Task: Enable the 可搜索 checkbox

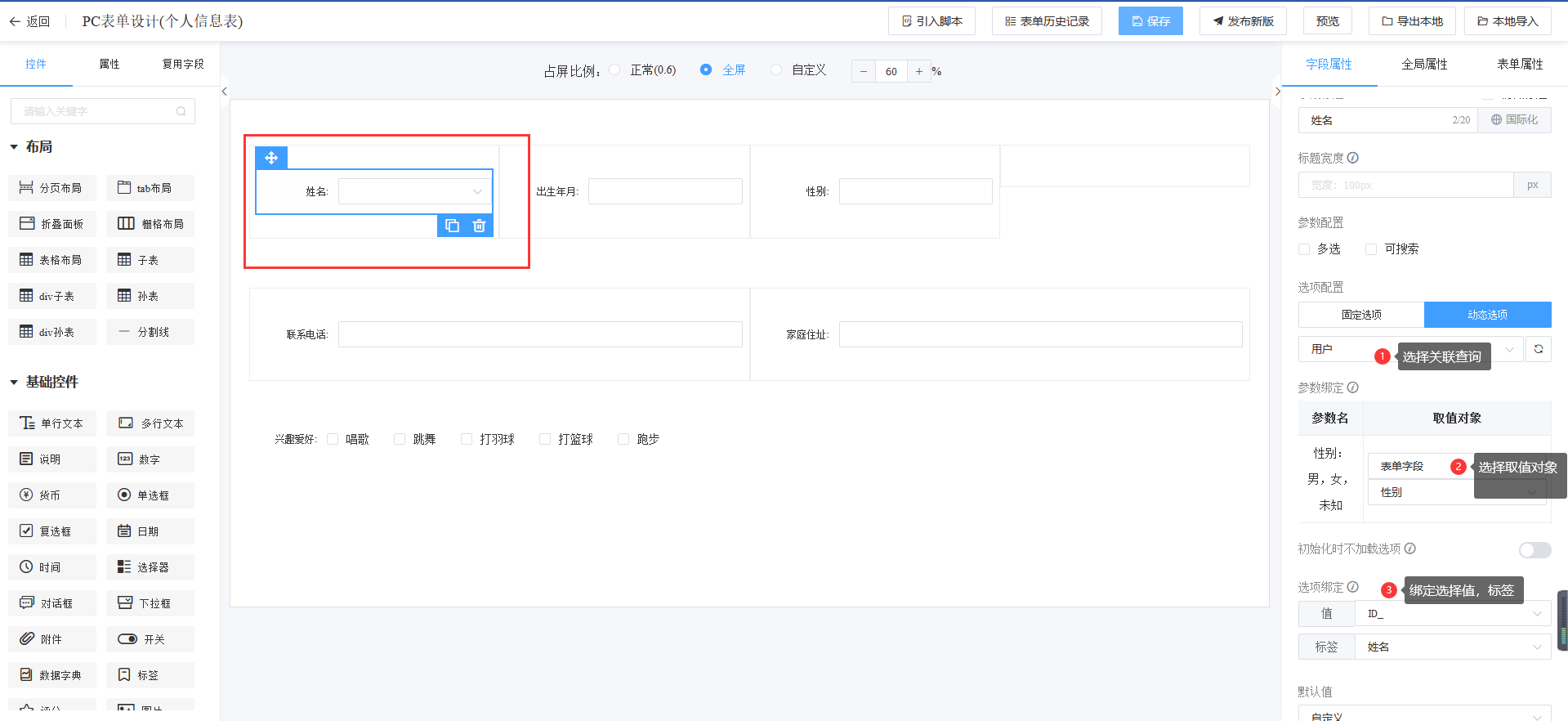Action: pyautogui.click(x=1371, y=249)
